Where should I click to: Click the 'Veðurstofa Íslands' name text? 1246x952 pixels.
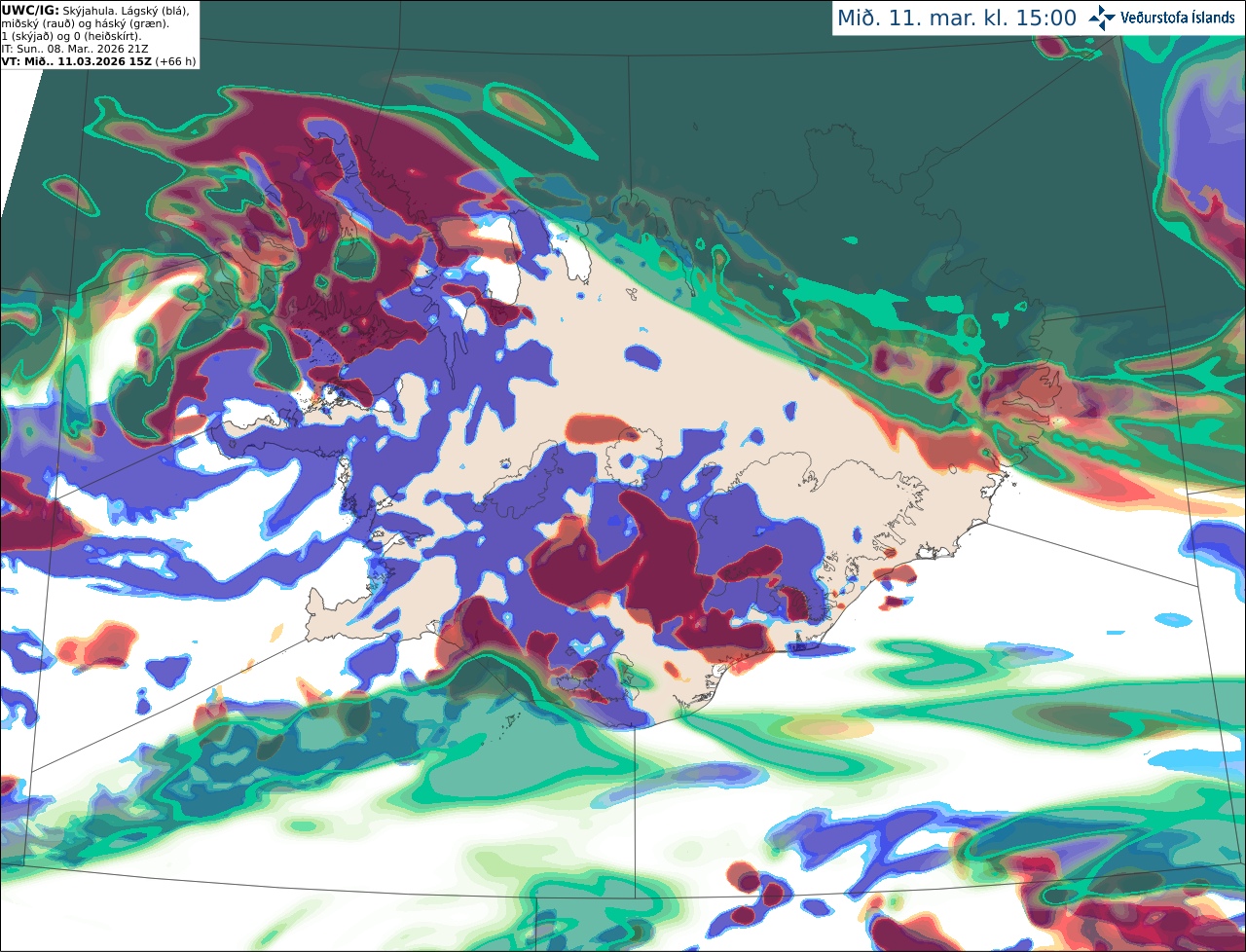[x=1178, y=18]
